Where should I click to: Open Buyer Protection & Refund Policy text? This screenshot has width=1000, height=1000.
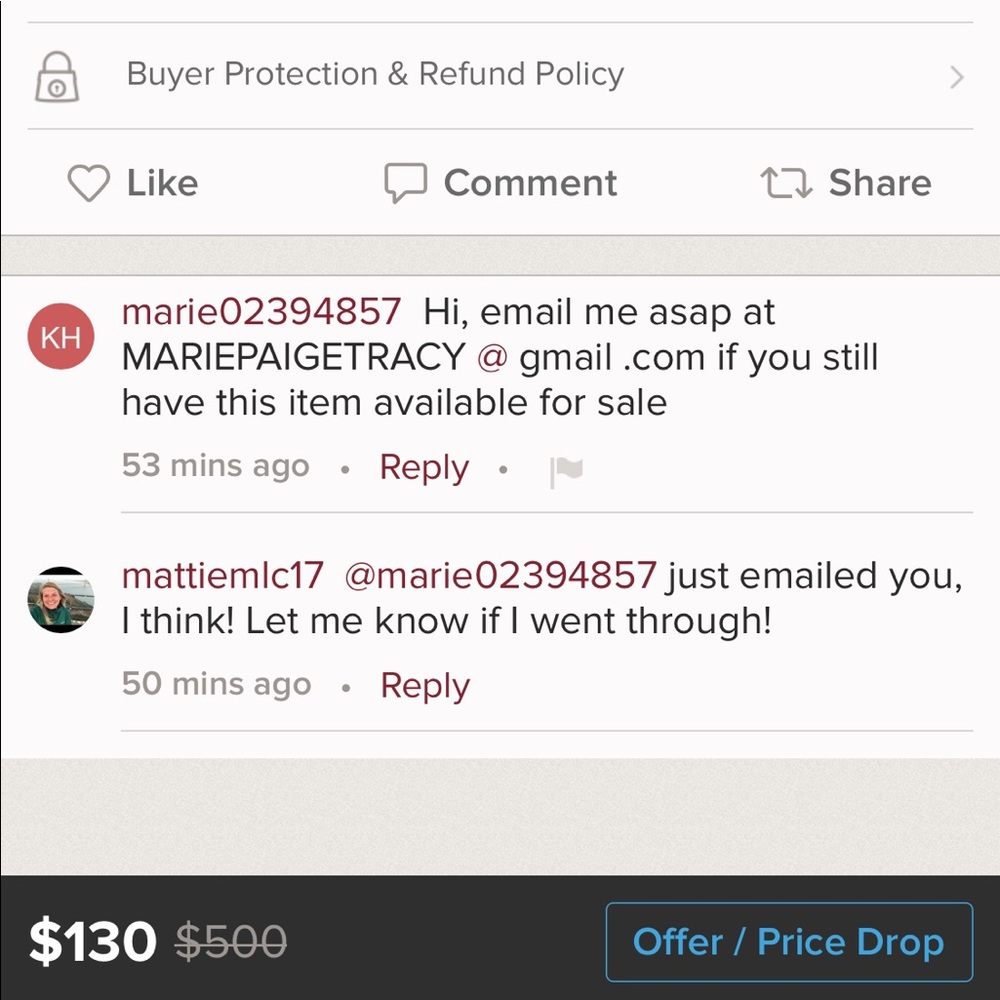[375, 74]
